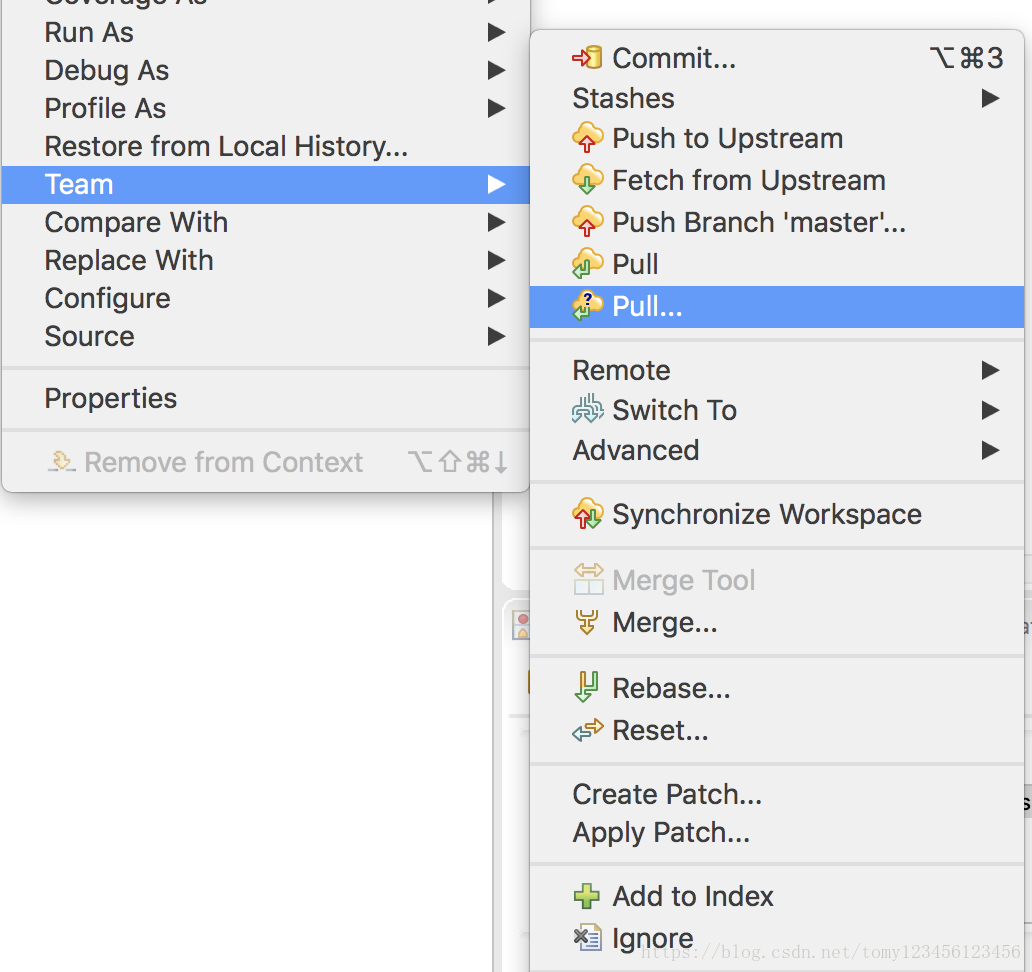The height and width of the screenshot is (972, 1032).
Task: Click the Switch To branch icon
Action: [587, 410]
